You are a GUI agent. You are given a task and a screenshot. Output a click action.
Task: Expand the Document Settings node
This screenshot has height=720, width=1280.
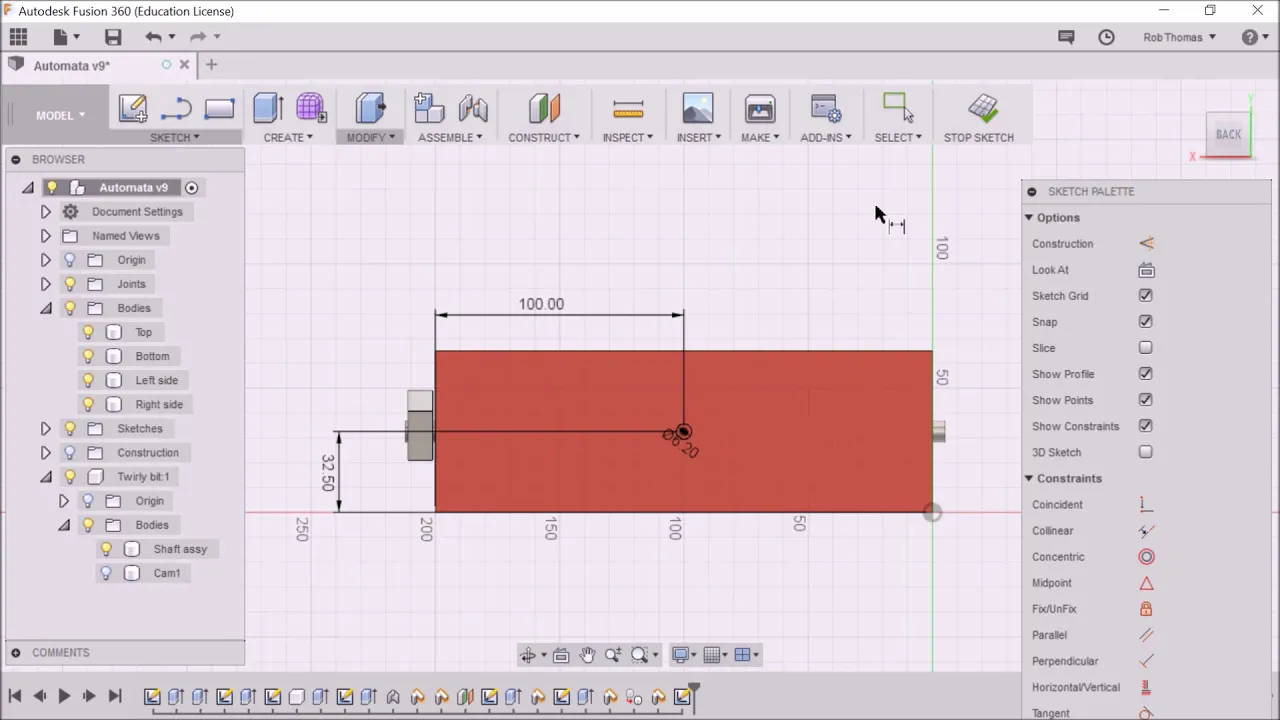(x=45, y=212)
